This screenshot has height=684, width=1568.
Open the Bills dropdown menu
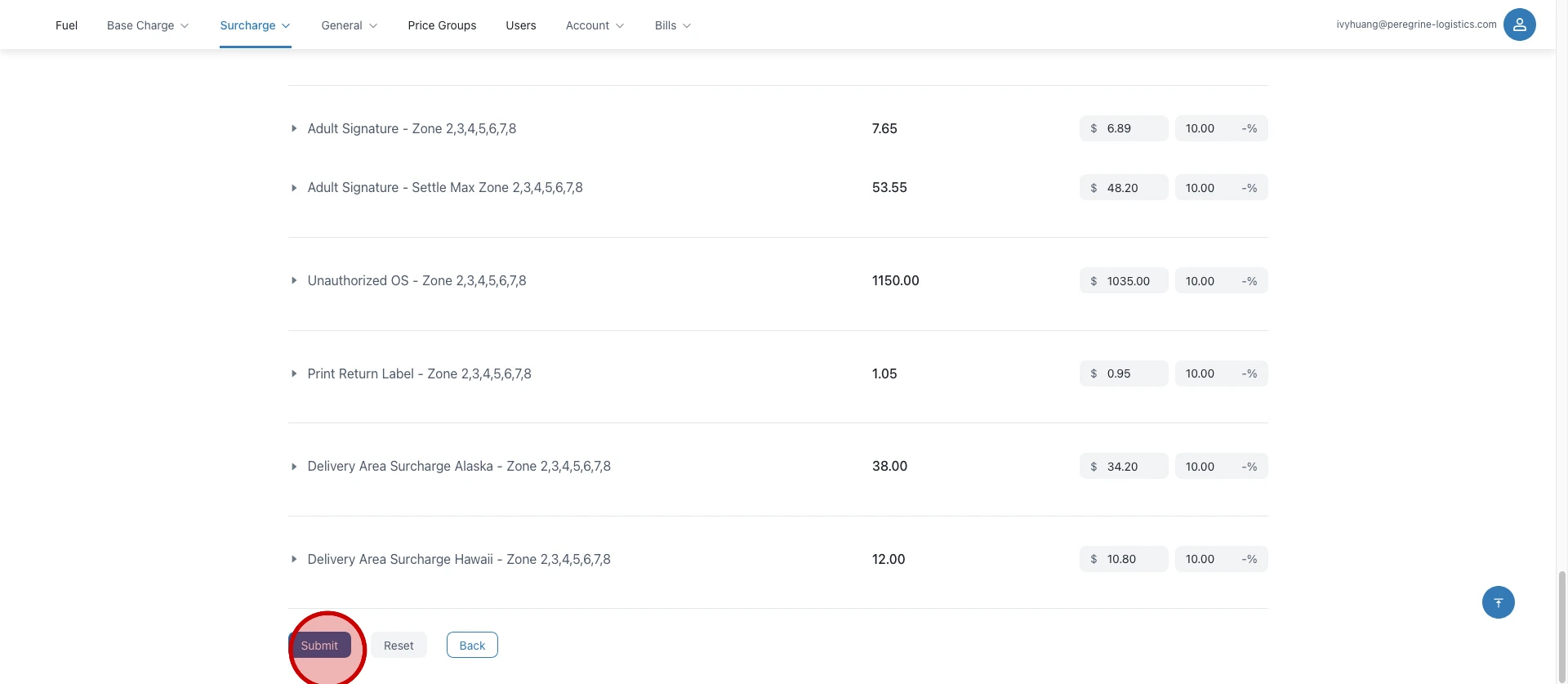click(x=672, y=25)
